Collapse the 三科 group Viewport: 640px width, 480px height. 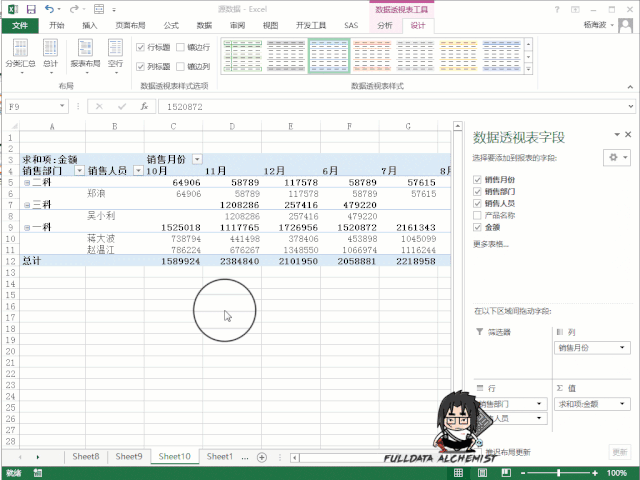[x=27, y=205]
